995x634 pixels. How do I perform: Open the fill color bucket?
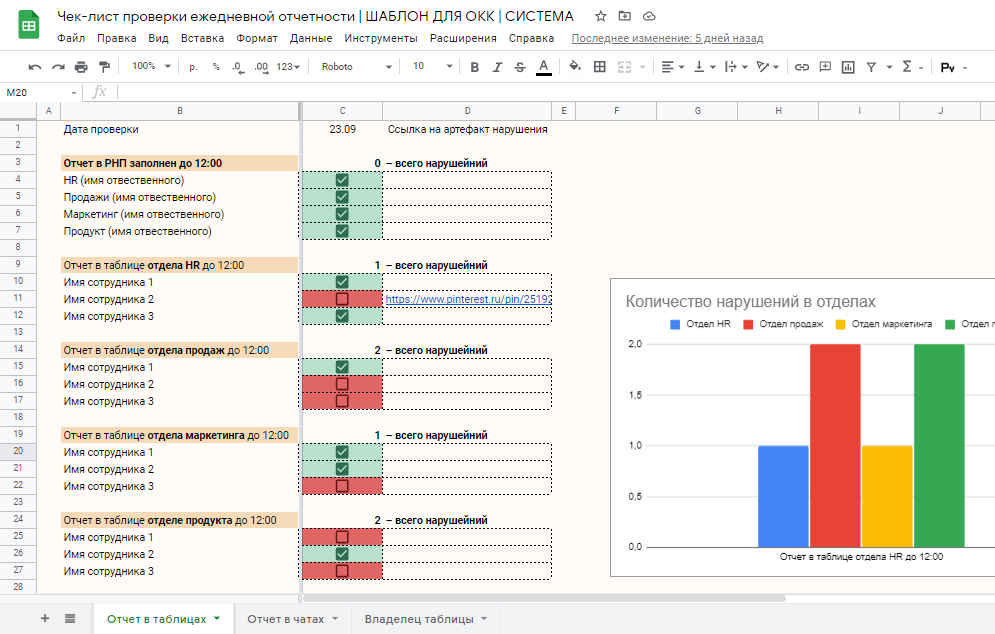pos(575,66)
